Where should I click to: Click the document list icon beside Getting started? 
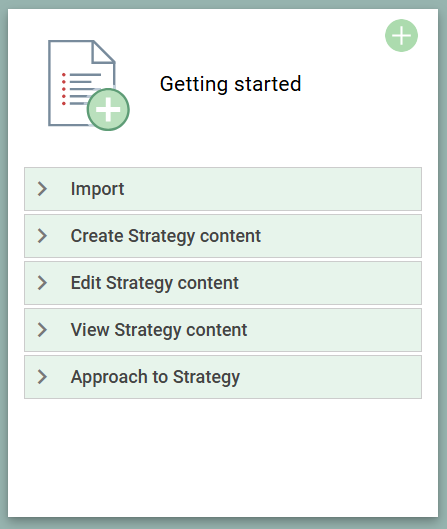click(88, 85)
